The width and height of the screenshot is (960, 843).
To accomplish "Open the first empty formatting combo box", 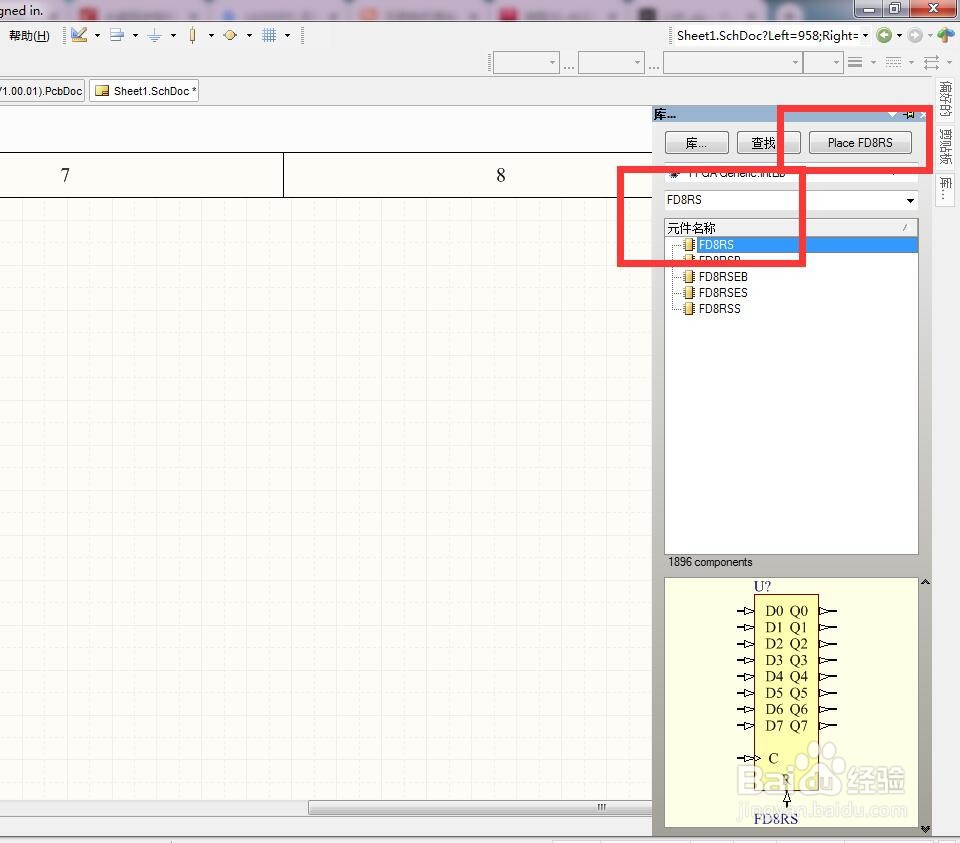I will coord(526,62).
